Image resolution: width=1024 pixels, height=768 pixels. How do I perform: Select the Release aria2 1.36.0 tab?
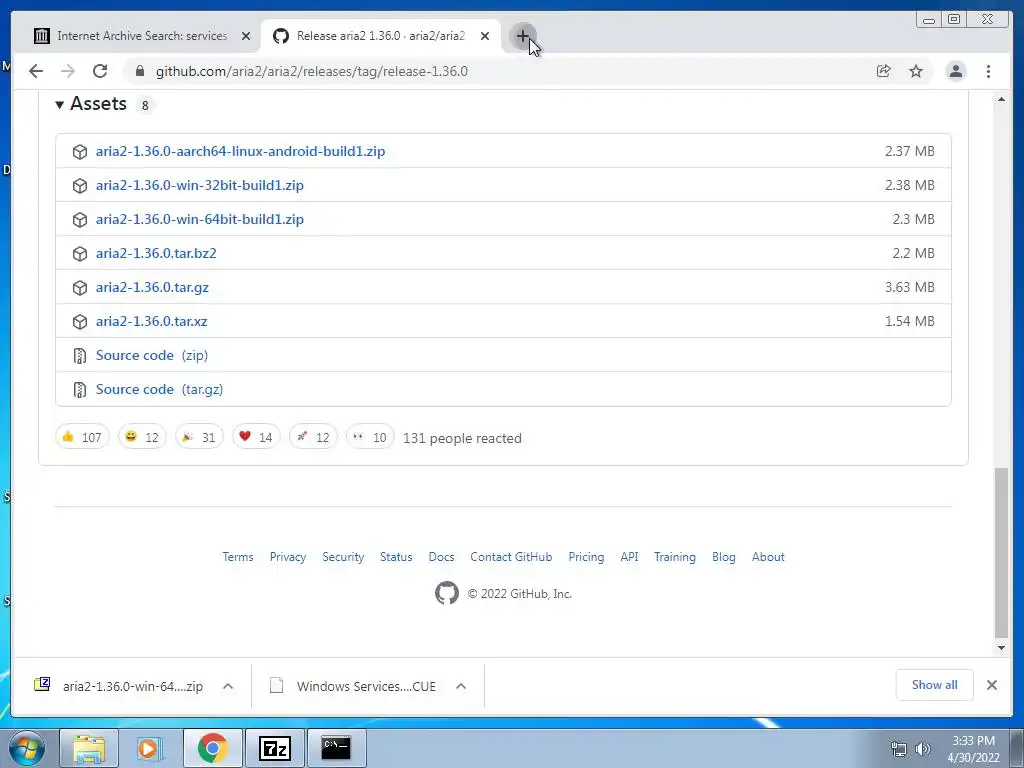(381, 36)
